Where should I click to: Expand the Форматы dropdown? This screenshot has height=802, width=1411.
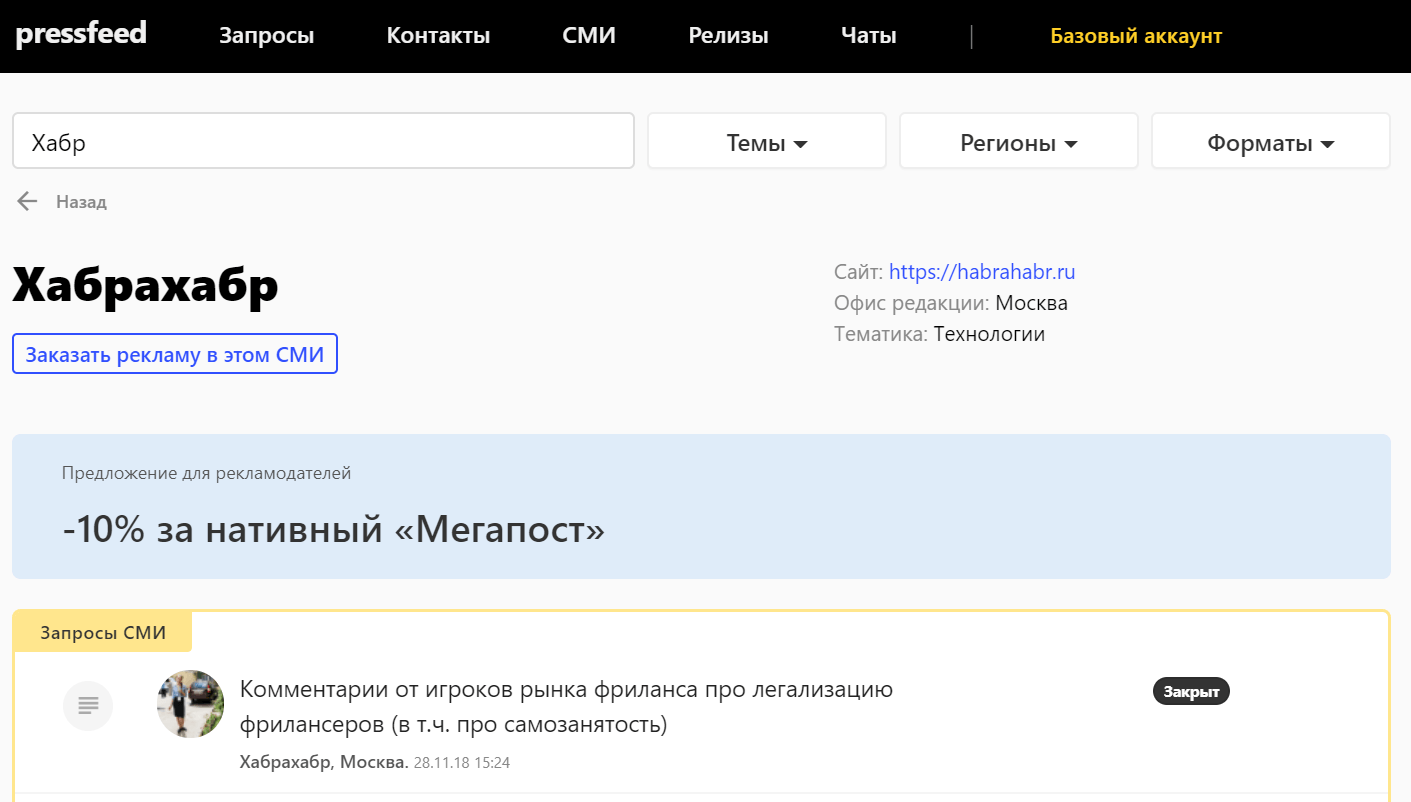pos(1270,143)
